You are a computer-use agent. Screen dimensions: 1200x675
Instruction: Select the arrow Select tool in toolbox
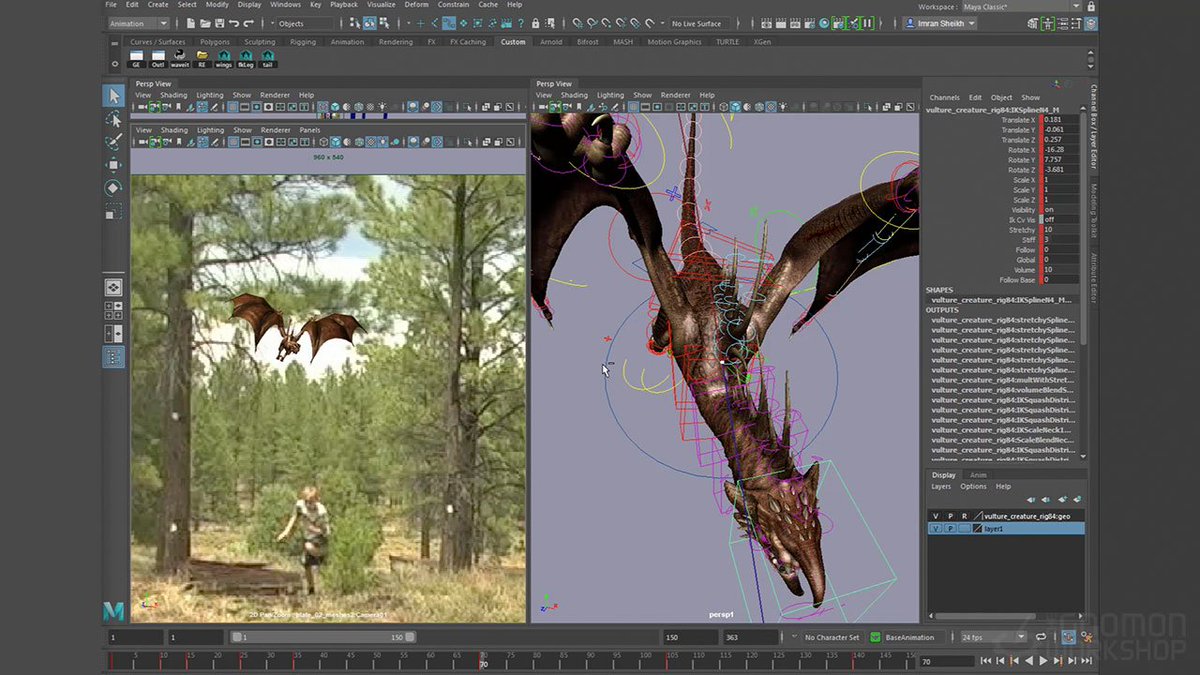click(113, 96)
